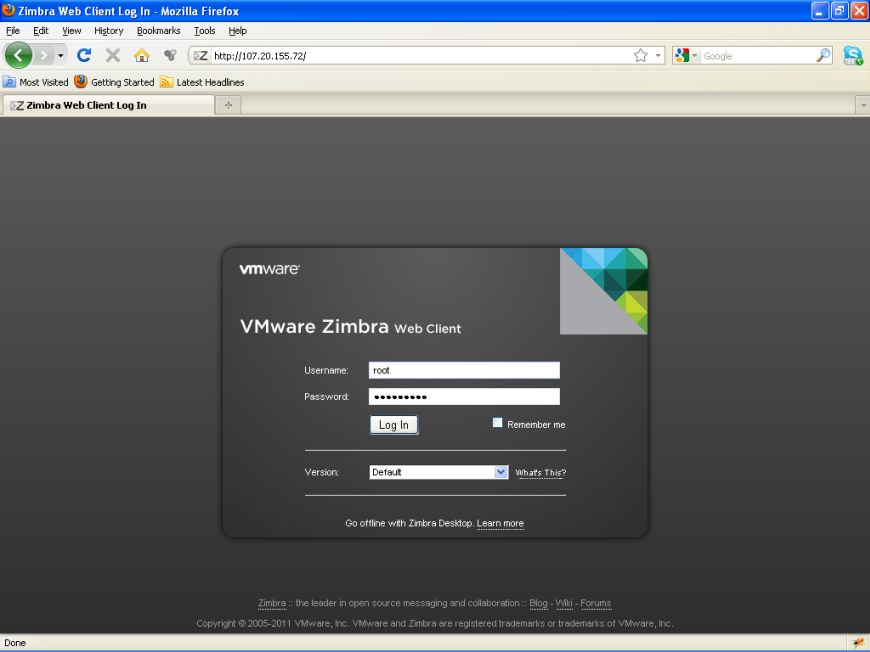Viewport: 870px width, 652px height.
Task: Go to the Home page icon
Action: [142, 56]
